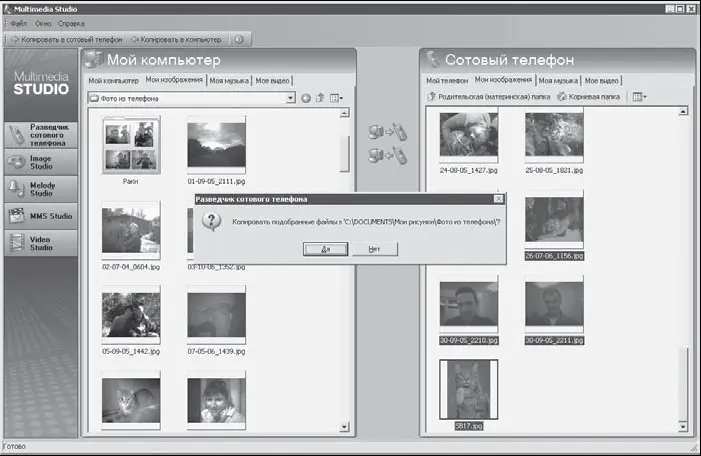Open the Окно menu
The height and width of the screenshot is (456, 701).
[x=43, y=23]
